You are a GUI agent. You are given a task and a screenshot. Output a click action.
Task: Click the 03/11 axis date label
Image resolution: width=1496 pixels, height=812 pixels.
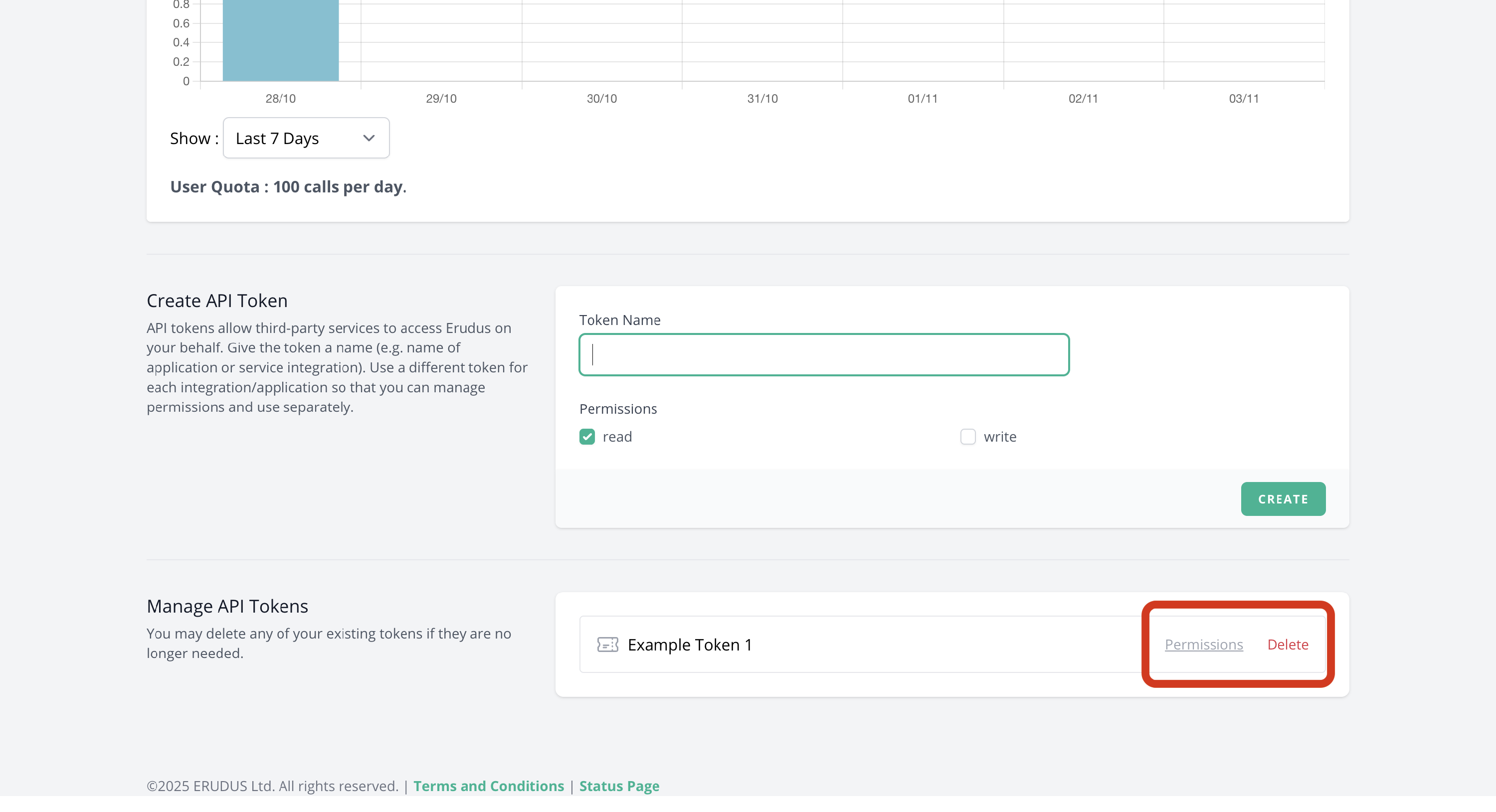1243,99
